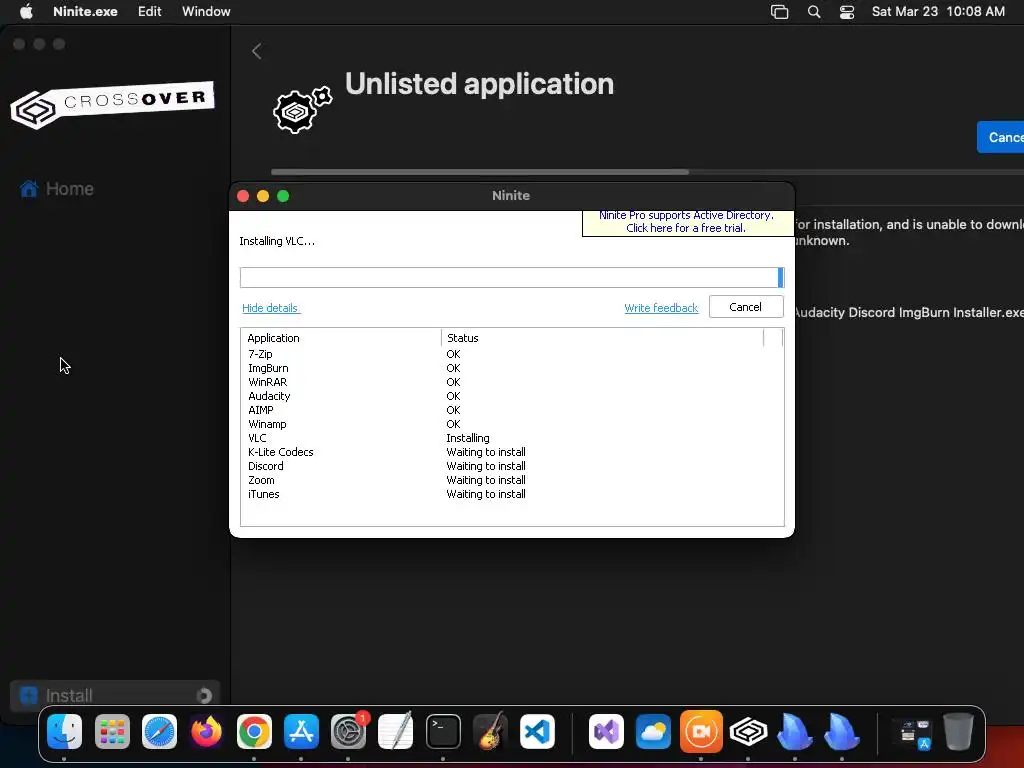Close the Ninite window with red button

(243, 196)
